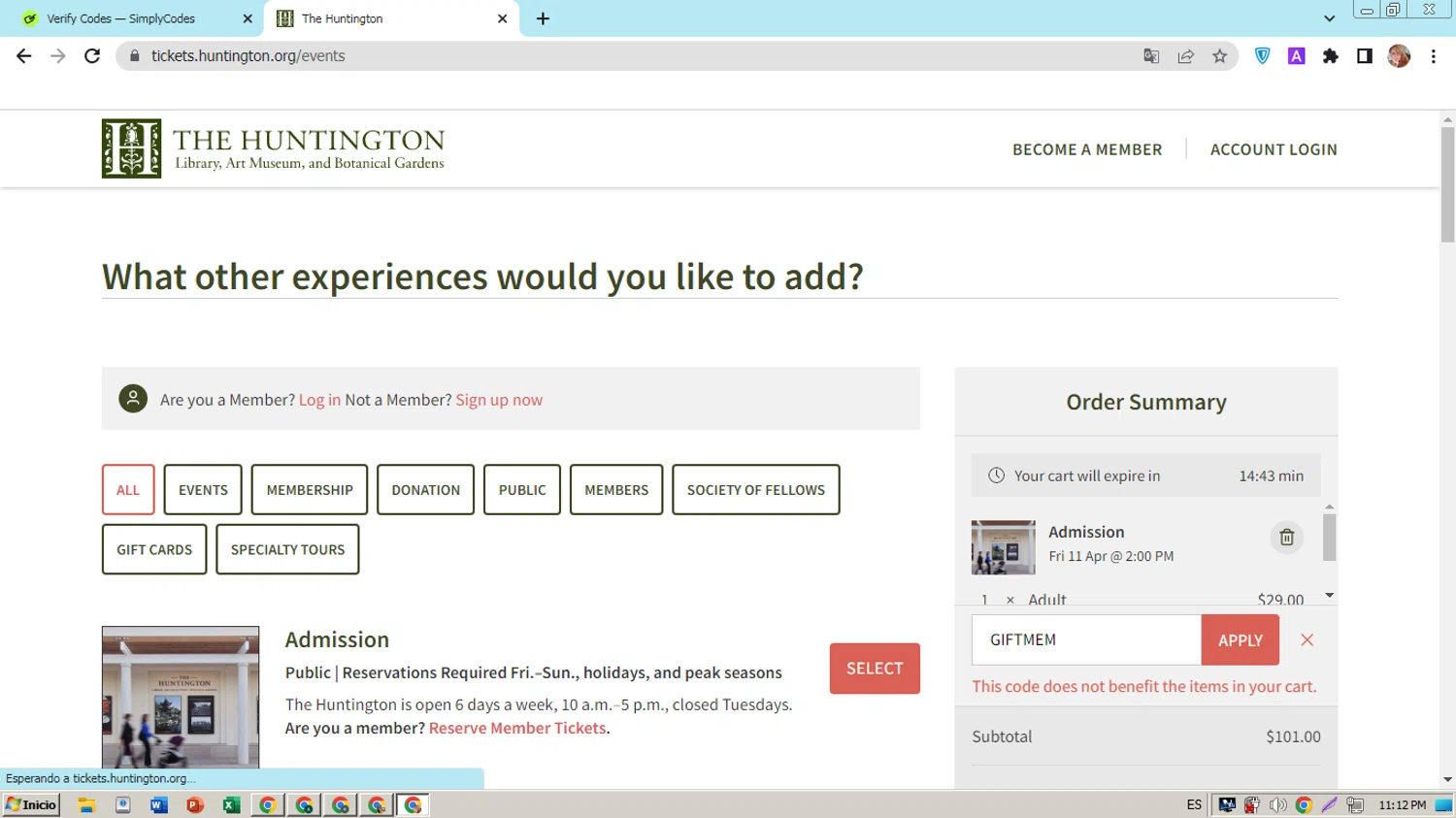Filter by EVENTS
This screenshot has height=818, width=1456.
[x=203, y=490]
